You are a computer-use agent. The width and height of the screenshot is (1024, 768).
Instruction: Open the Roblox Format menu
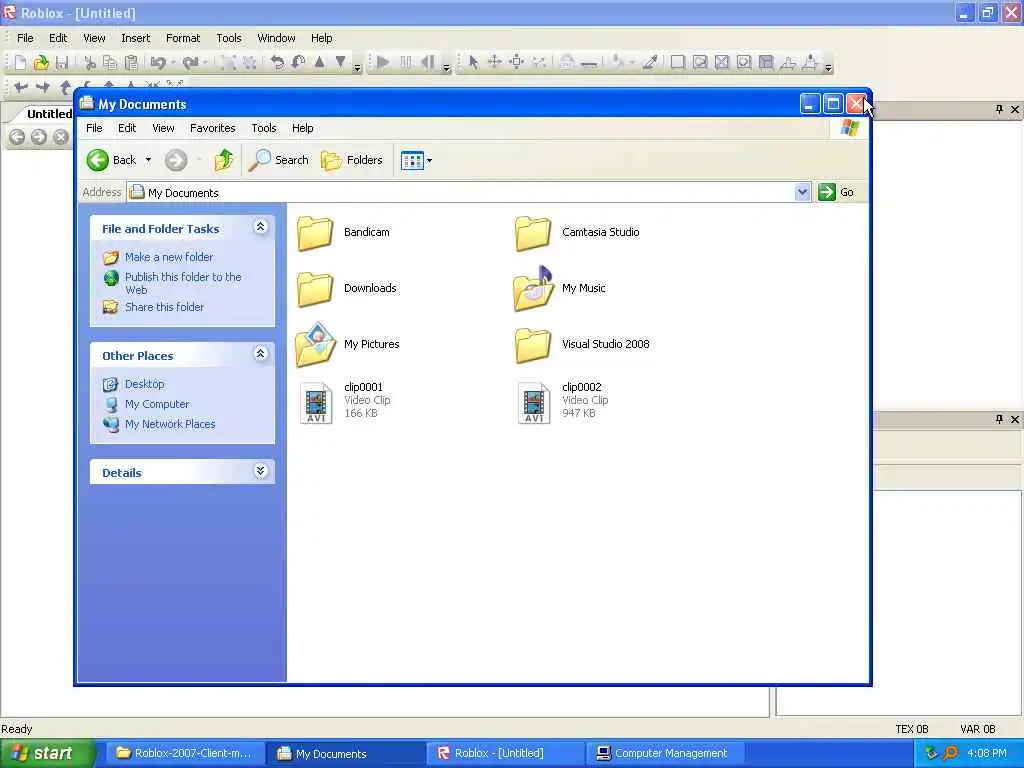(x=183, y=38)
